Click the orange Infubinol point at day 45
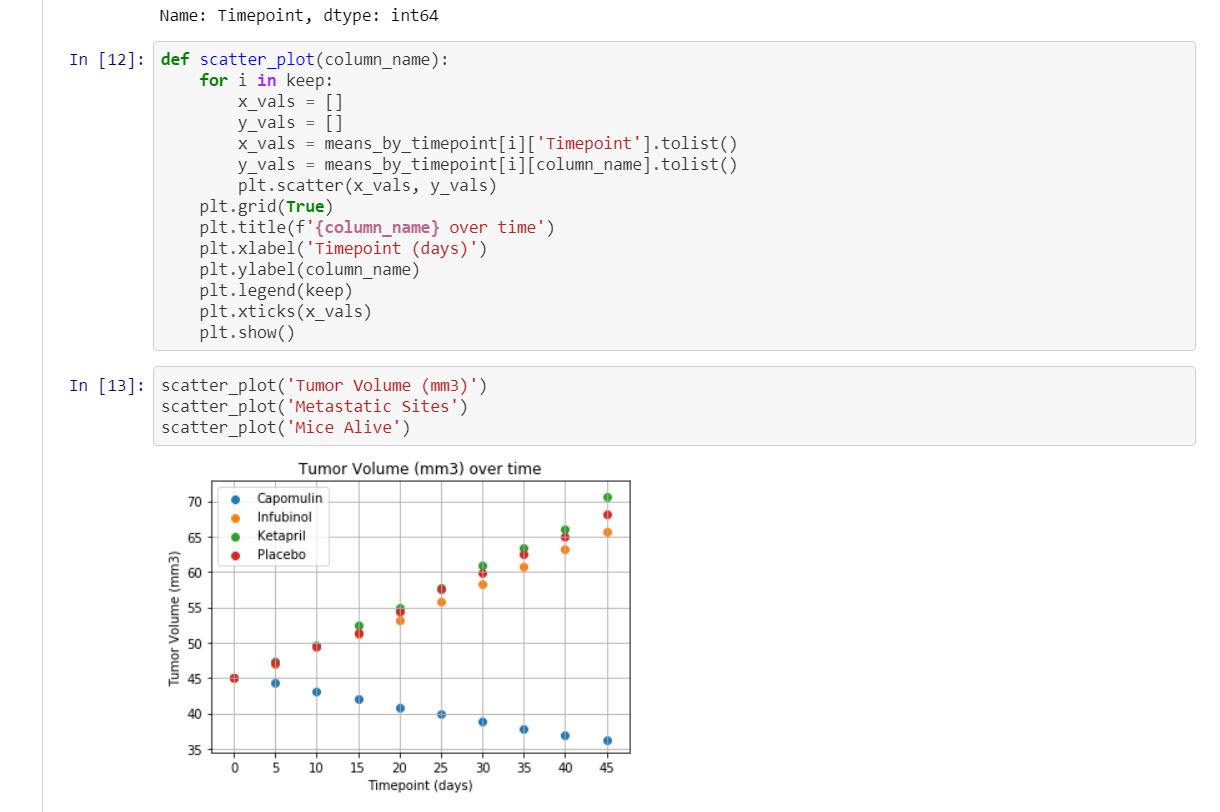Image resolution: width=1220 pixels, height=812 pixels. click(607, 532)
